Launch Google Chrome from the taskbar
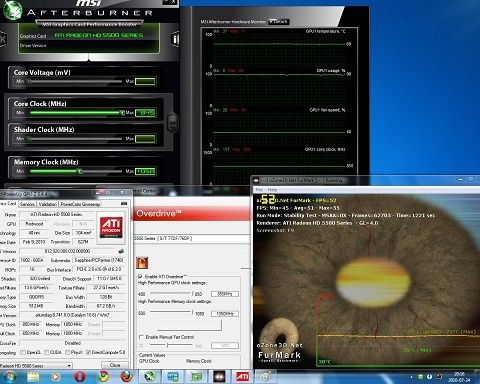The image size is (480, 384). 103,377
